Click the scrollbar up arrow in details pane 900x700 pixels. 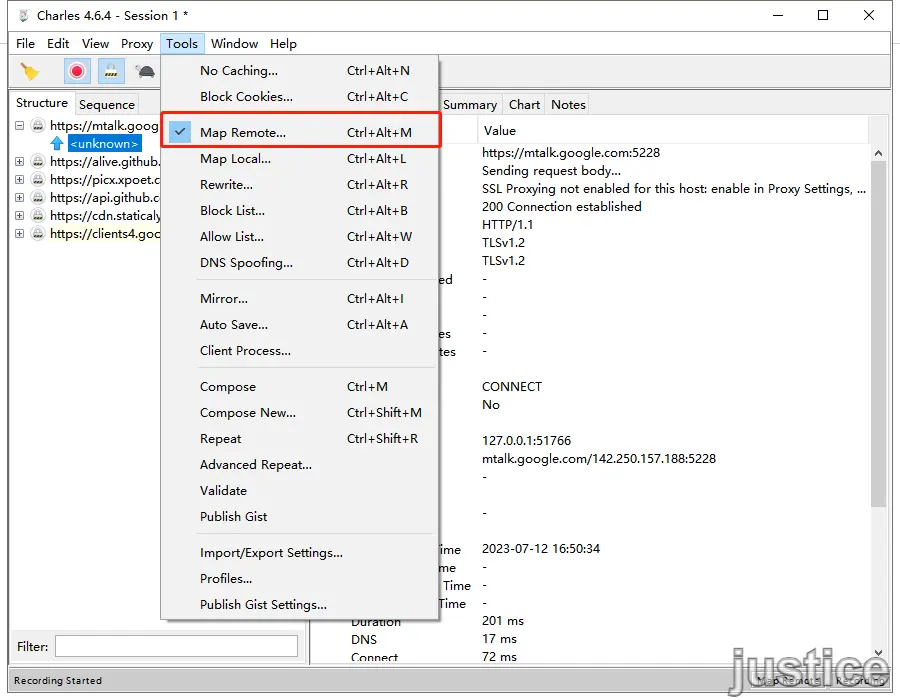pyautogui.click(x=878, y=153)
